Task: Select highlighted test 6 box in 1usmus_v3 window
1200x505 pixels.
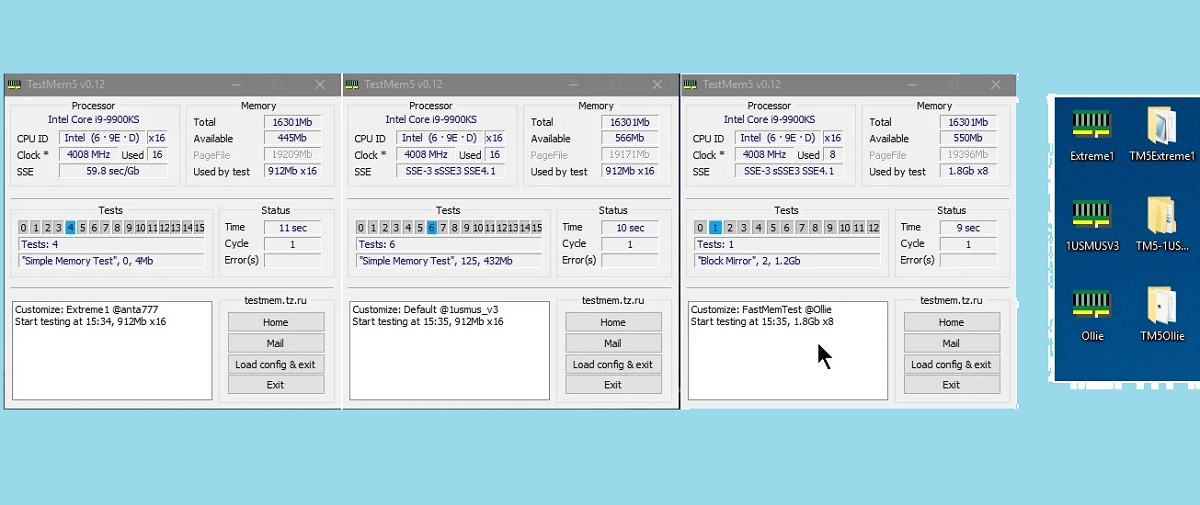Action: tap(431, 228)
